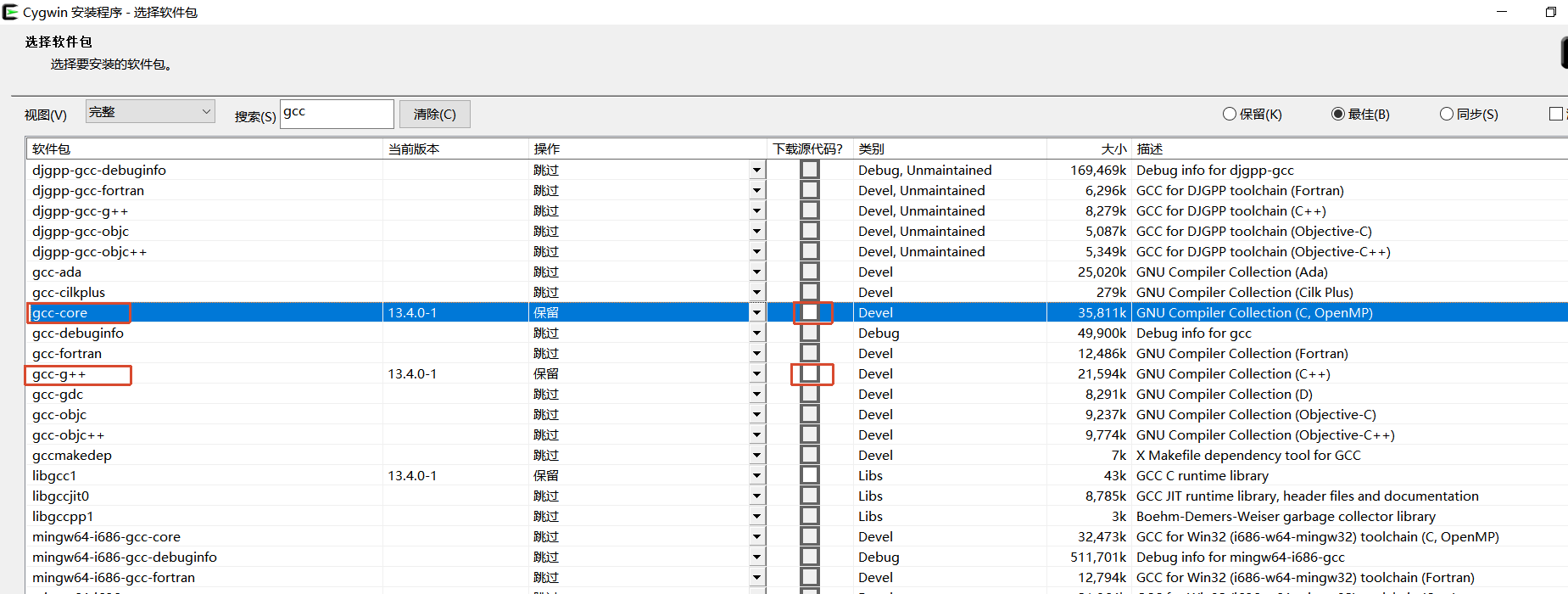Screen dimensions: 1568x594
Task: Click the 169,469k size value
Action: 1098,170
